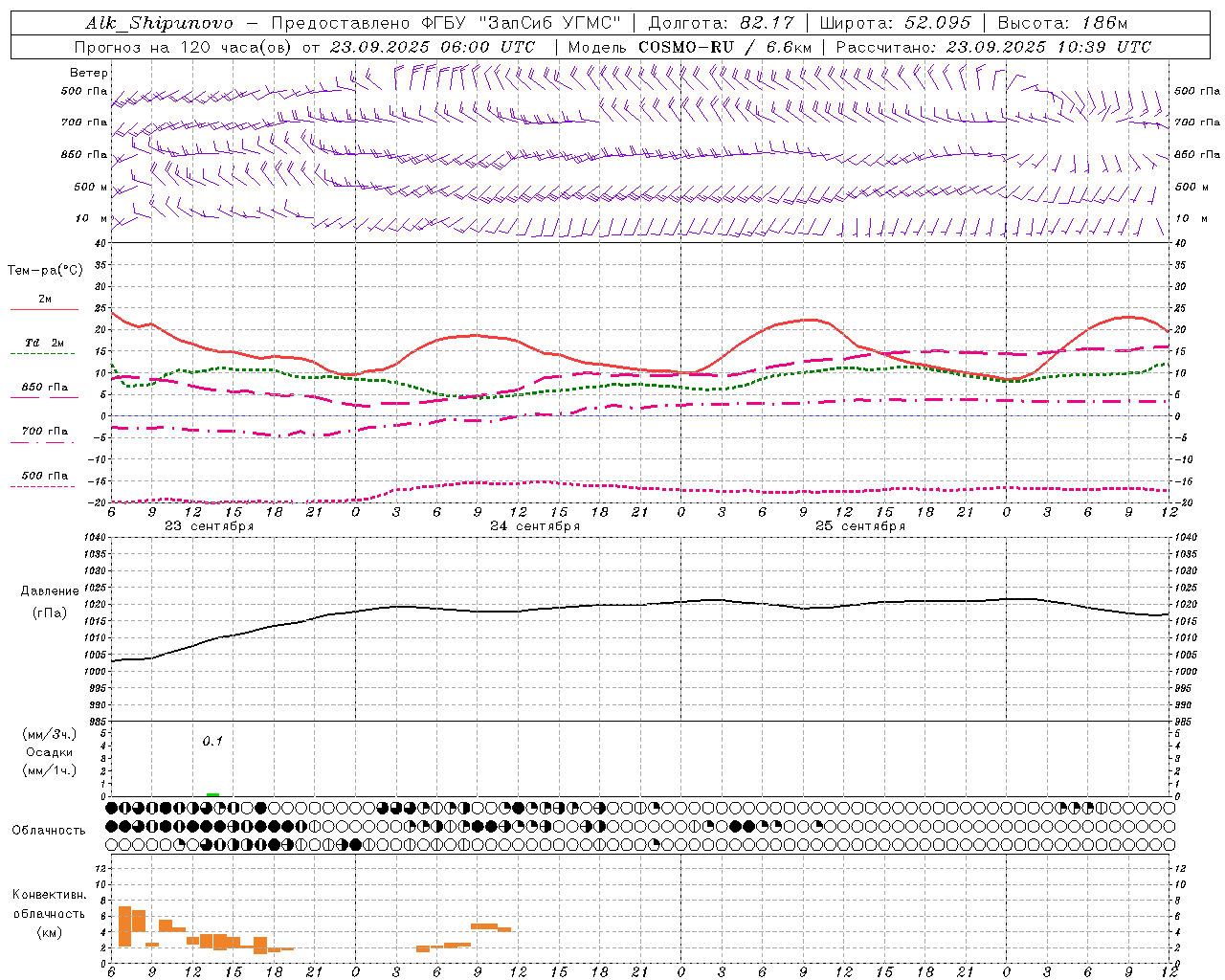Select the longitude value Долгота: 82.17
The image size is (1225, 980).
coord(721,23)
